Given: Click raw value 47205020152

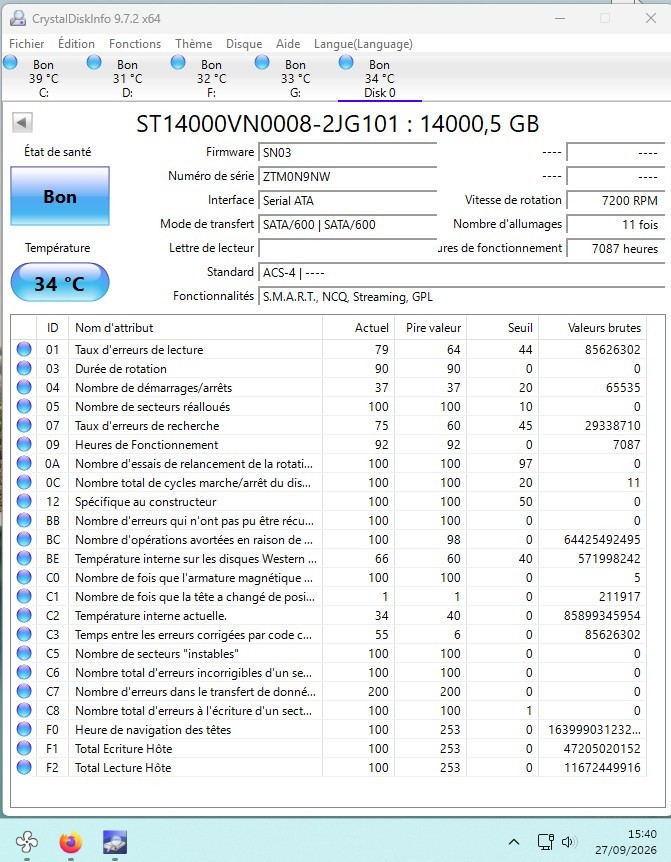Looking at the screenshot, I should click(602, 748).
